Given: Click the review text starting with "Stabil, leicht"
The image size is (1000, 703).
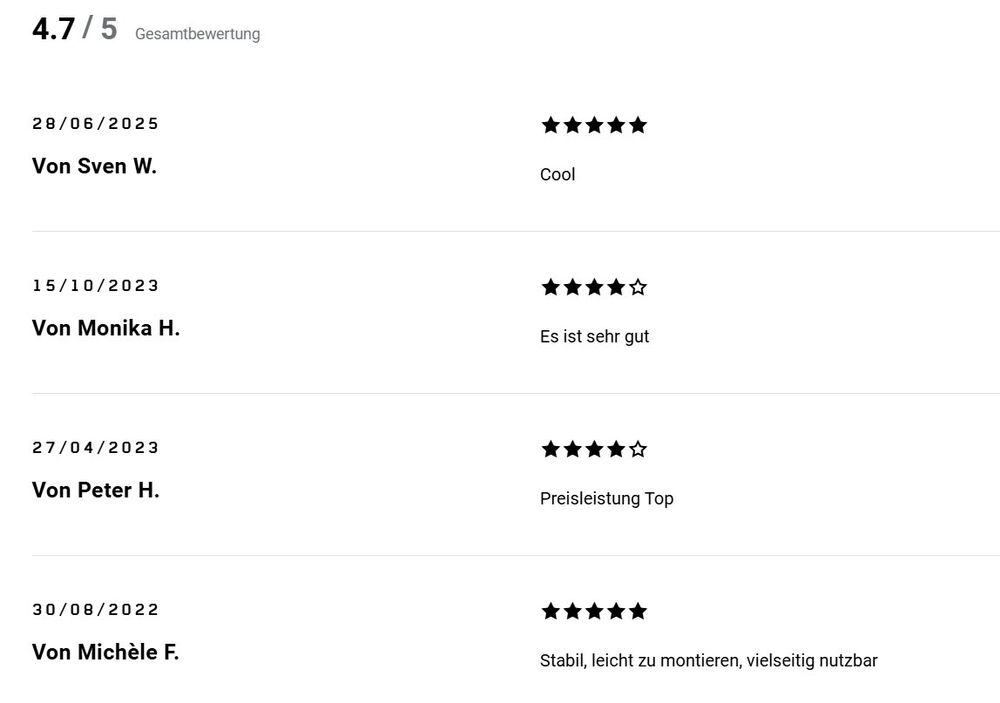Looking at the screenshot, I should tap(708, 660).
